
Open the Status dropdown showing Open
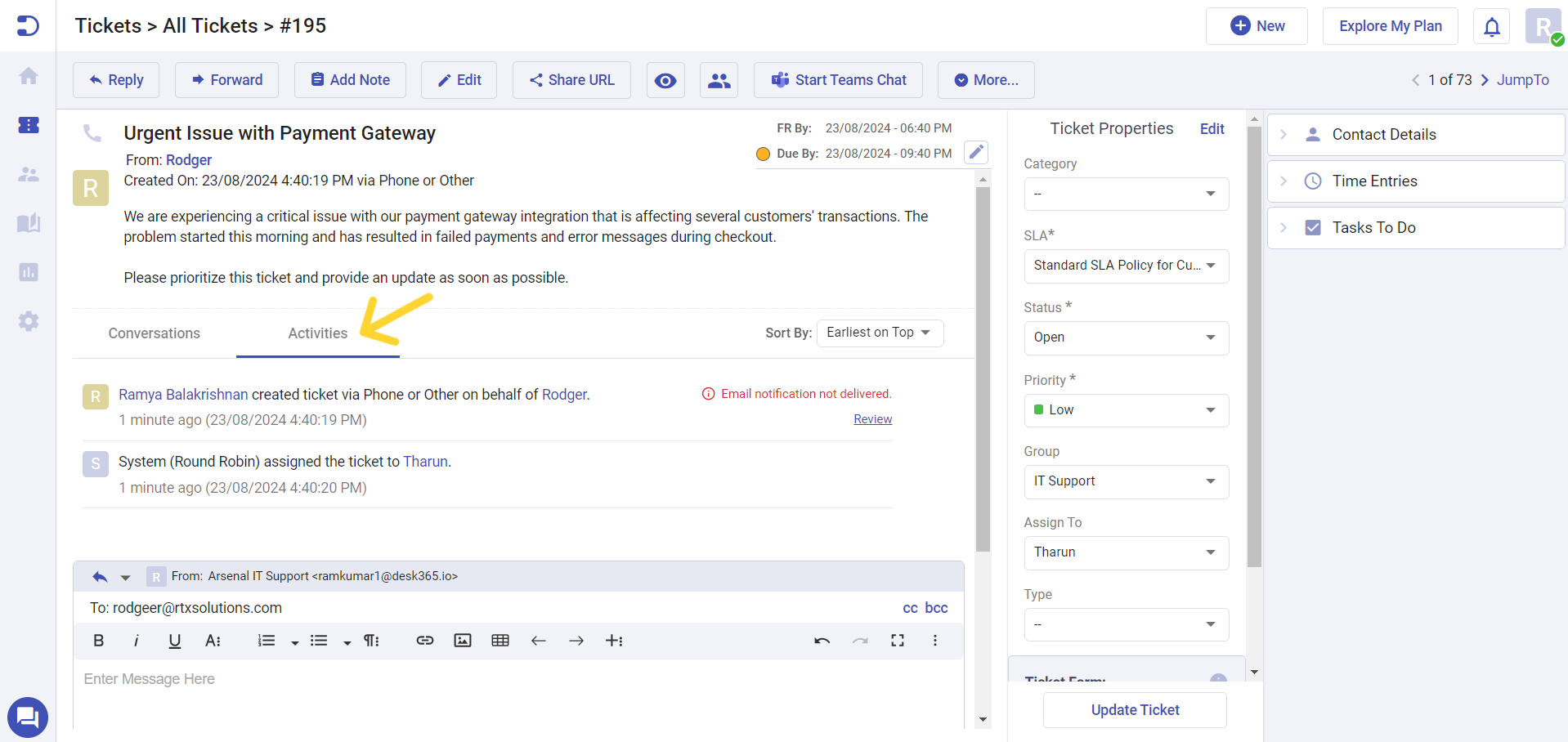[1126, 337]
